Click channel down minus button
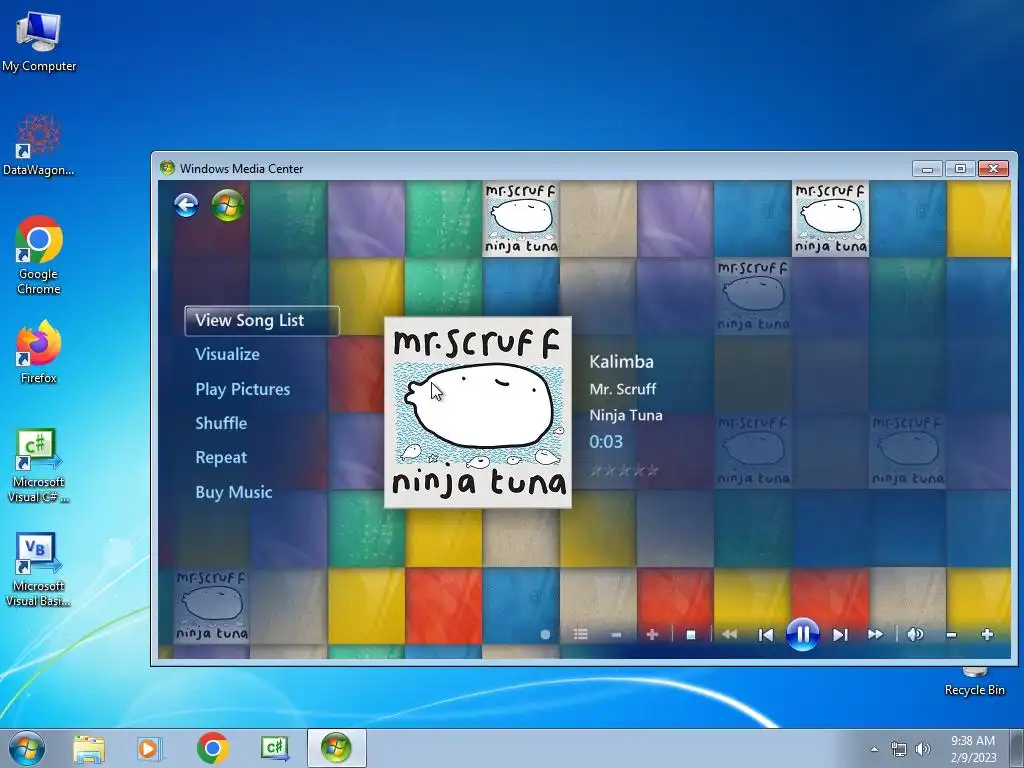Image resolution: width=1024 pixels, height=768 pixels. (x=616, y=635)
